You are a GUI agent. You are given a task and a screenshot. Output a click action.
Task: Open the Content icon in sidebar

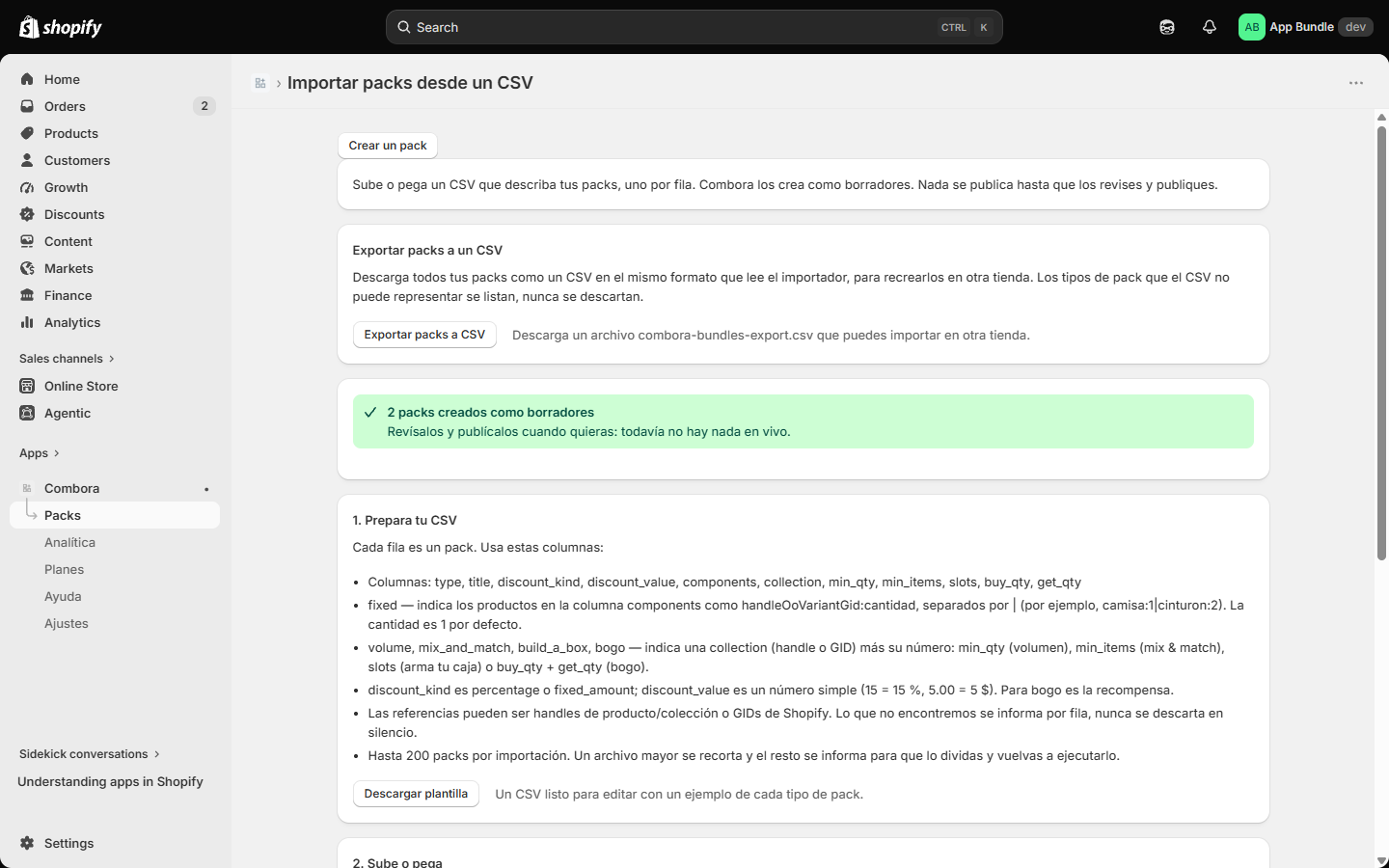[x=27, y=241]
